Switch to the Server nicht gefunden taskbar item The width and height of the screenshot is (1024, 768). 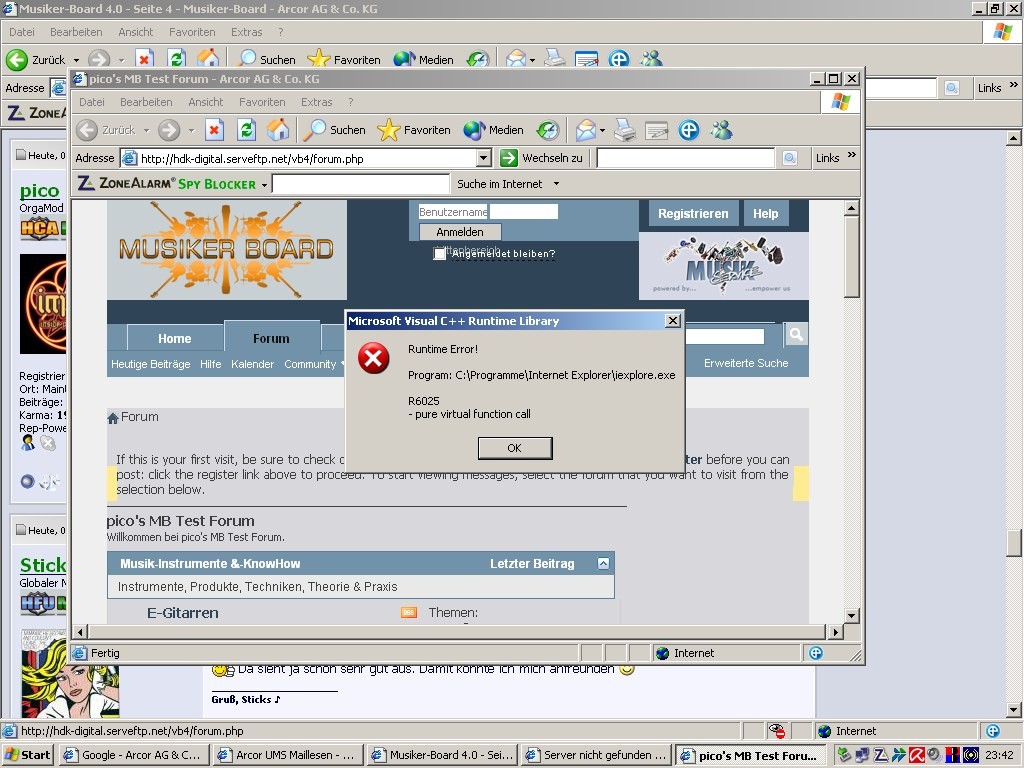tap(596, 755)
